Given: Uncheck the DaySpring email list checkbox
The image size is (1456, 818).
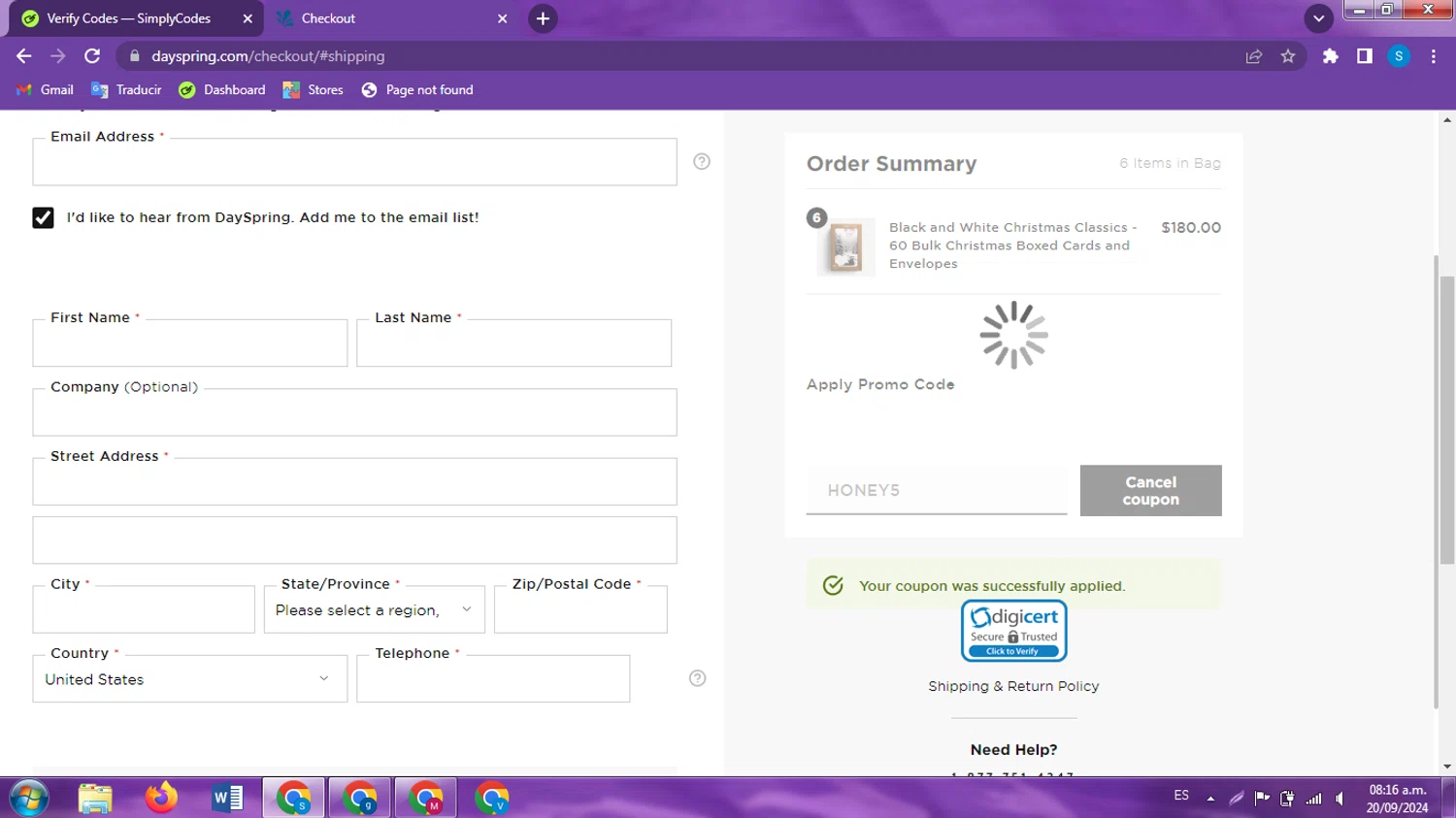Looking at the screenshot, I should (x=43, y=217).
